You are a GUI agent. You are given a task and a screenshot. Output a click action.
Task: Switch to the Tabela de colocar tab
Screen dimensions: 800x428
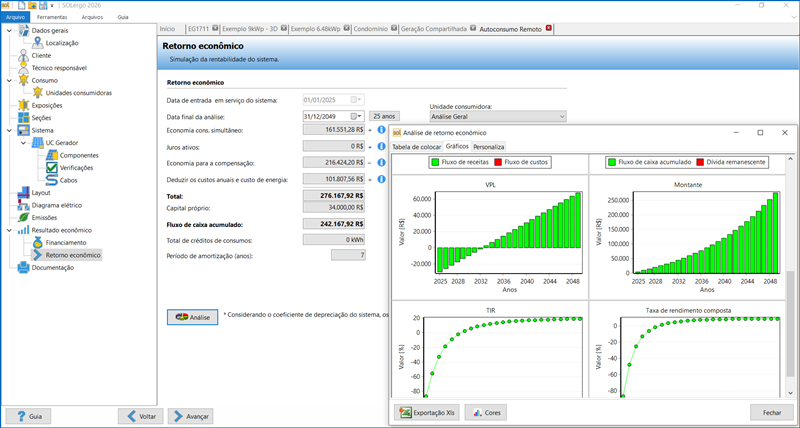pos(416,147)
